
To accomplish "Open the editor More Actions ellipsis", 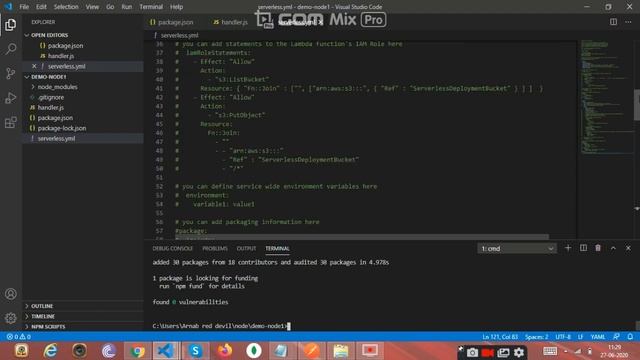I will (x=628, y=22).
